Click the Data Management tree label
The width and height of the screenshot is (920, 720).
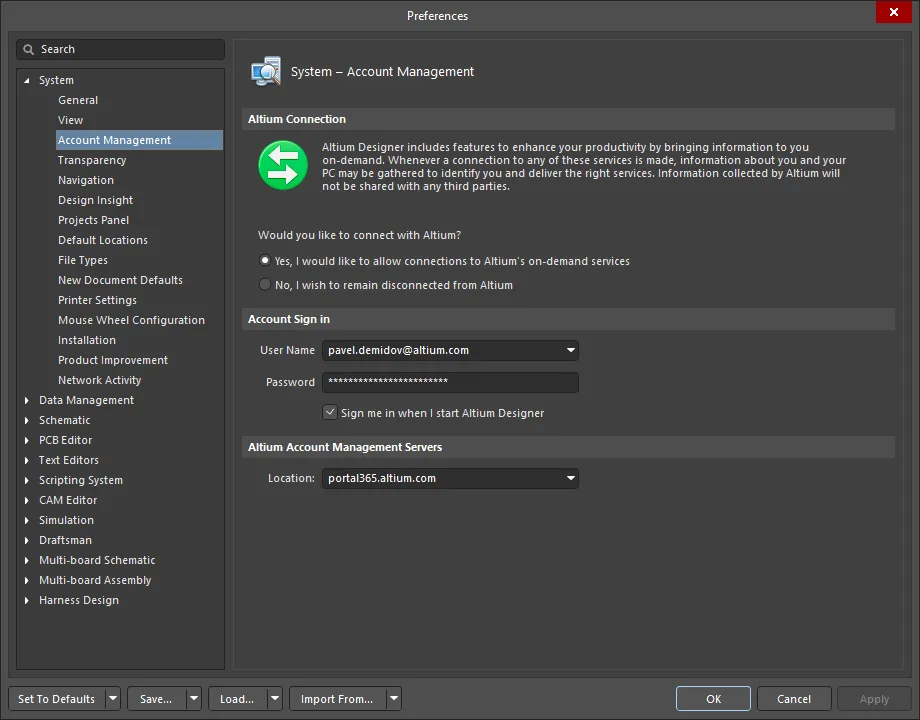point(86,400)
